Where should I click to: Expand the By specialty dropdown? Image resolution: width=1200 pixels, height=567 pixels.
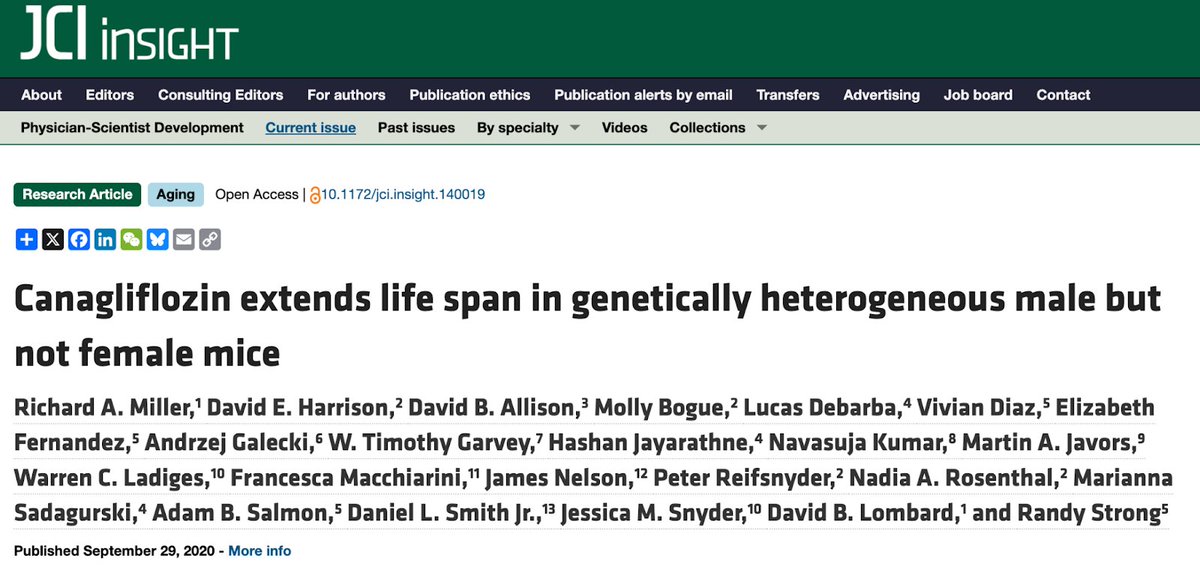click(x=528, y=127)
